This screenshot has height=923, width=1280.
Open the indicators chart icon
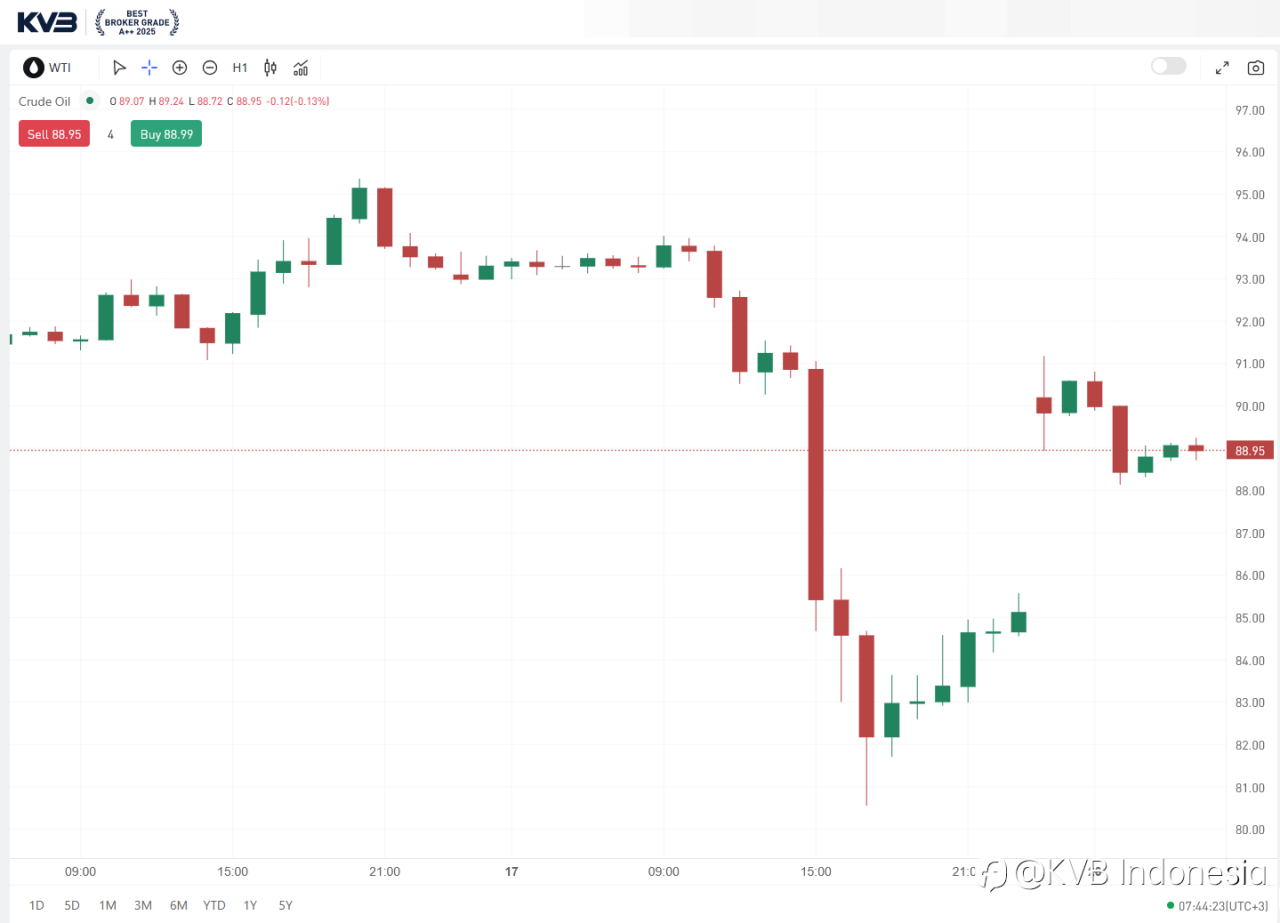point(300,68)
